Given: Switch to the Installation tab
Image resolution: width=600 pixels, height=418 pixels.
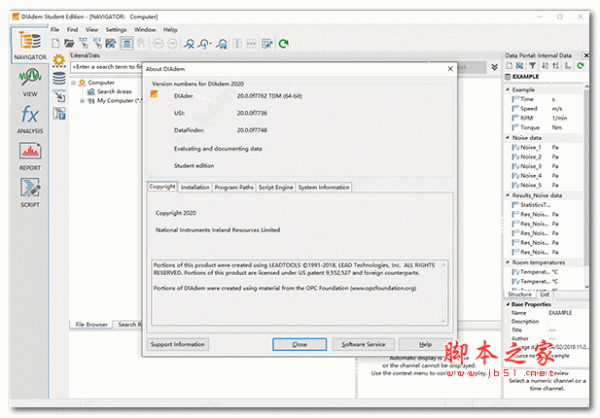Looking at the screenshot, I should 195,187.
